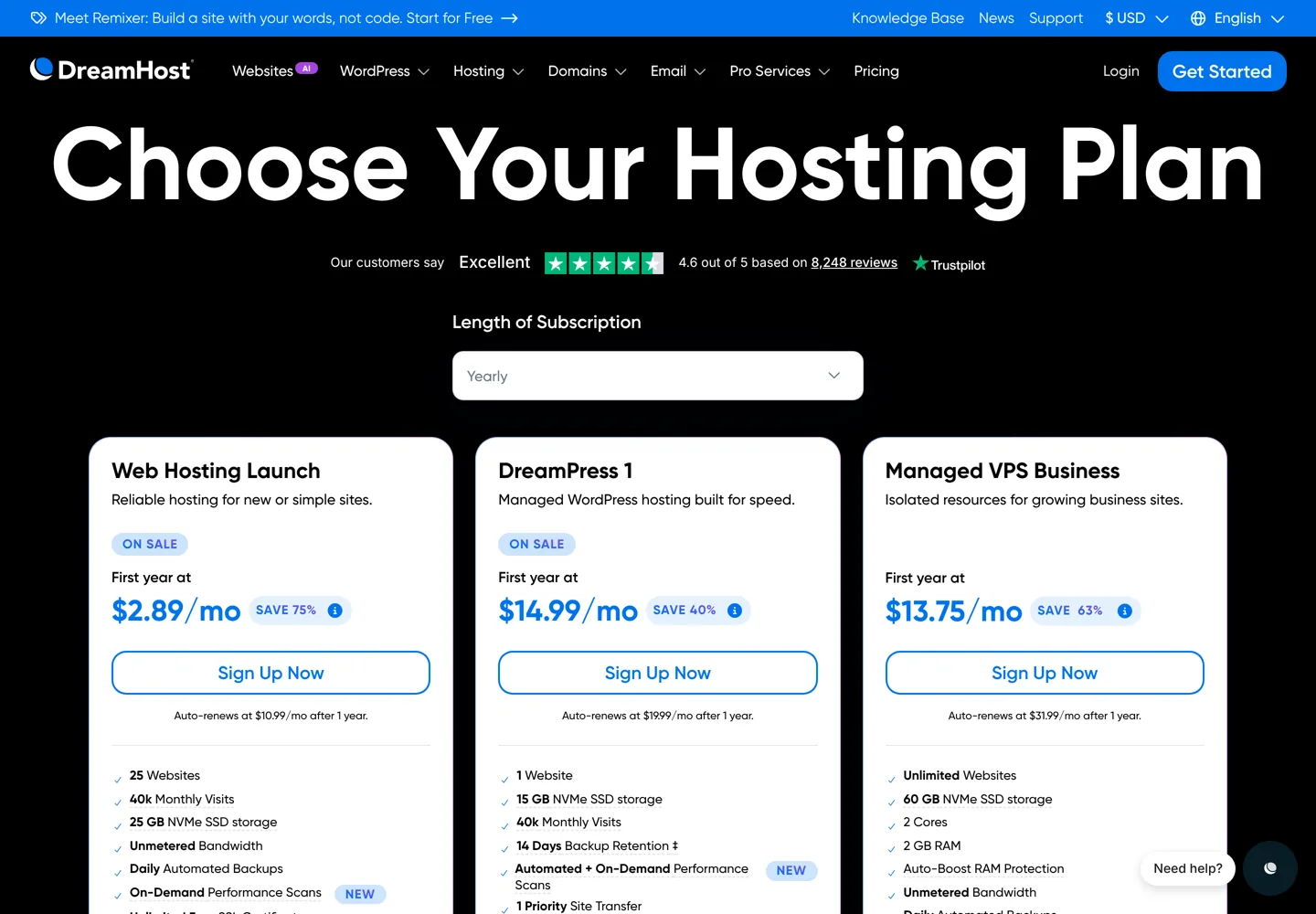1316x914 pixels.
Task: Expand the Pro Services menu
Action: click(780, 71)
